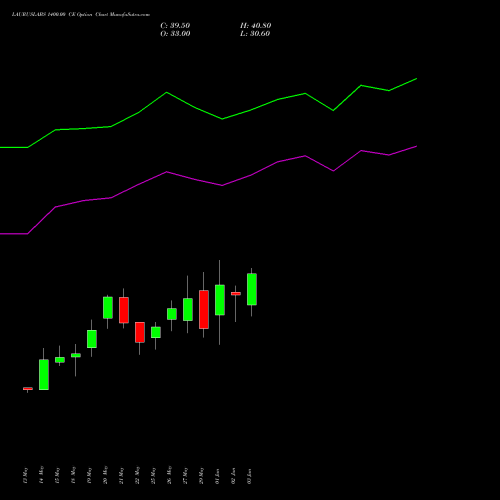500x500 pixels.
Task: Click the tall green candle for 14 May
Action: 44,374
